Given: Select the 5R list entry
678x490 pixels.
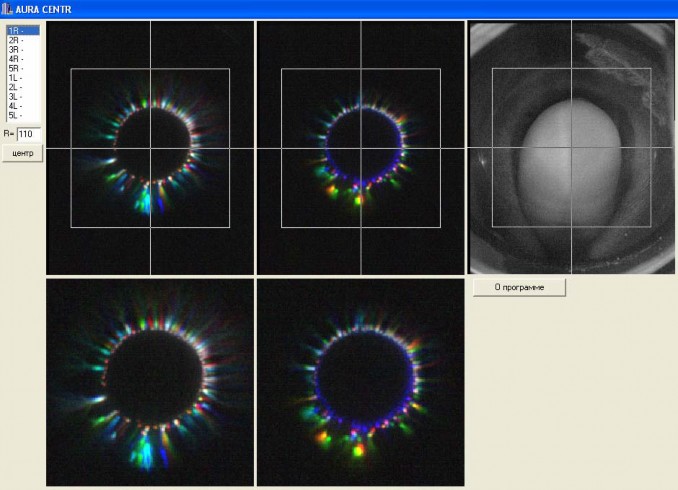Looking at the screenshot, I should [21, 68].
